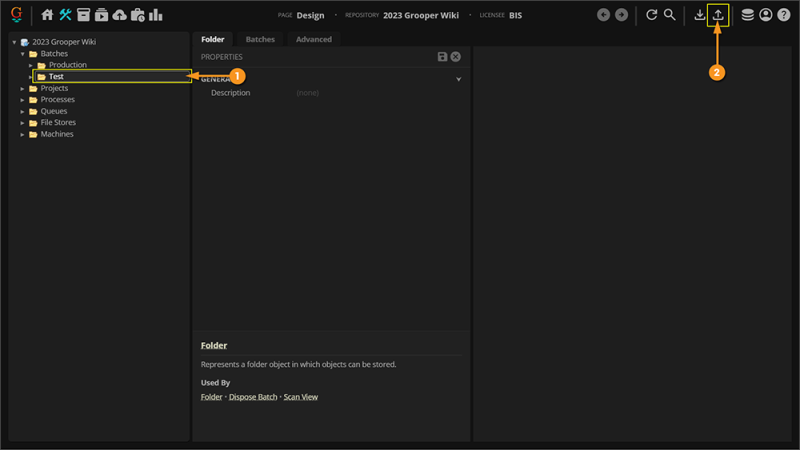This screenshot has height=450, width=800.
Task: Open the Tasks play-button icon
Action: 101,15
